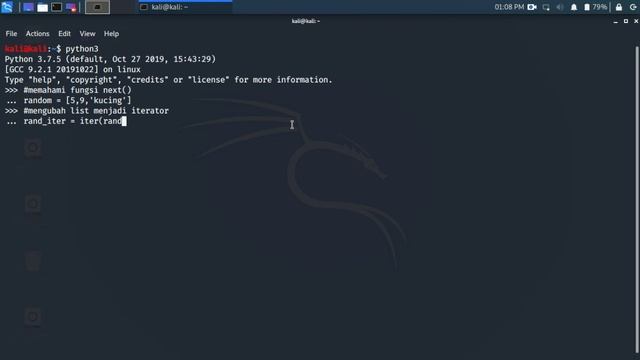Select the kali@kali taskbar window button
Screen dimensions: 640x360
pos(186,7)
